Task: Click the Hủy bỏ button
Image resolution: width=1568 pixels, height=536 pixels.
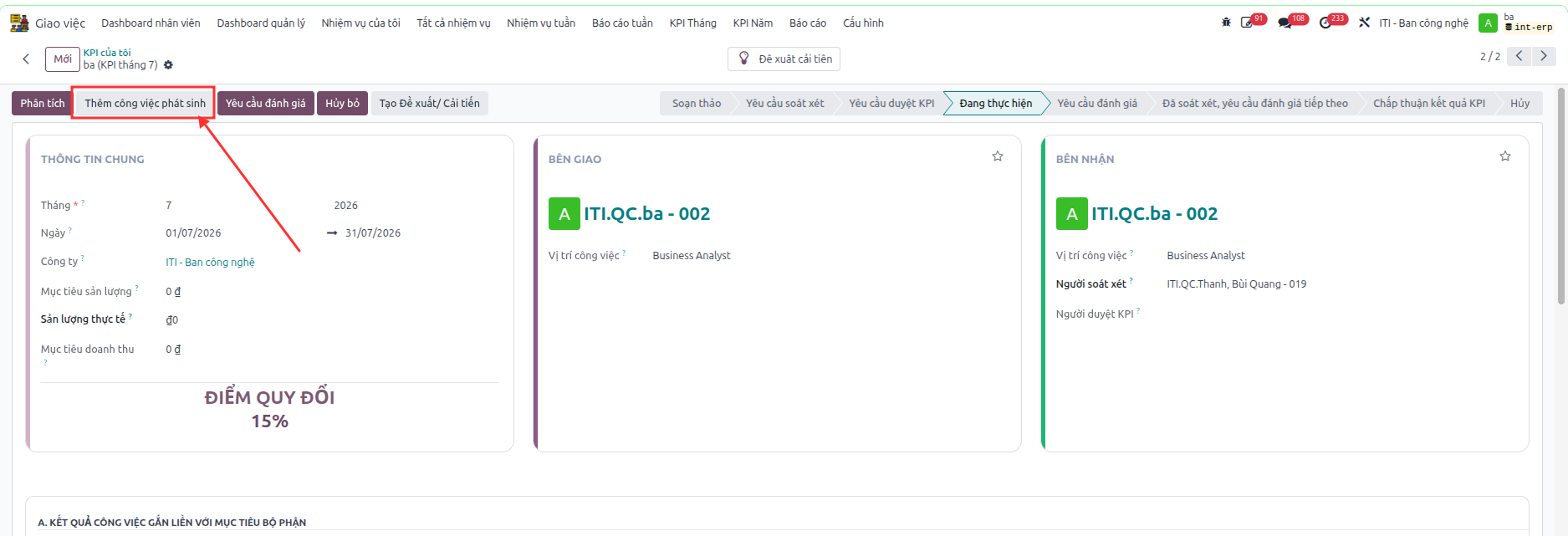Action: (x=342, y=104)
